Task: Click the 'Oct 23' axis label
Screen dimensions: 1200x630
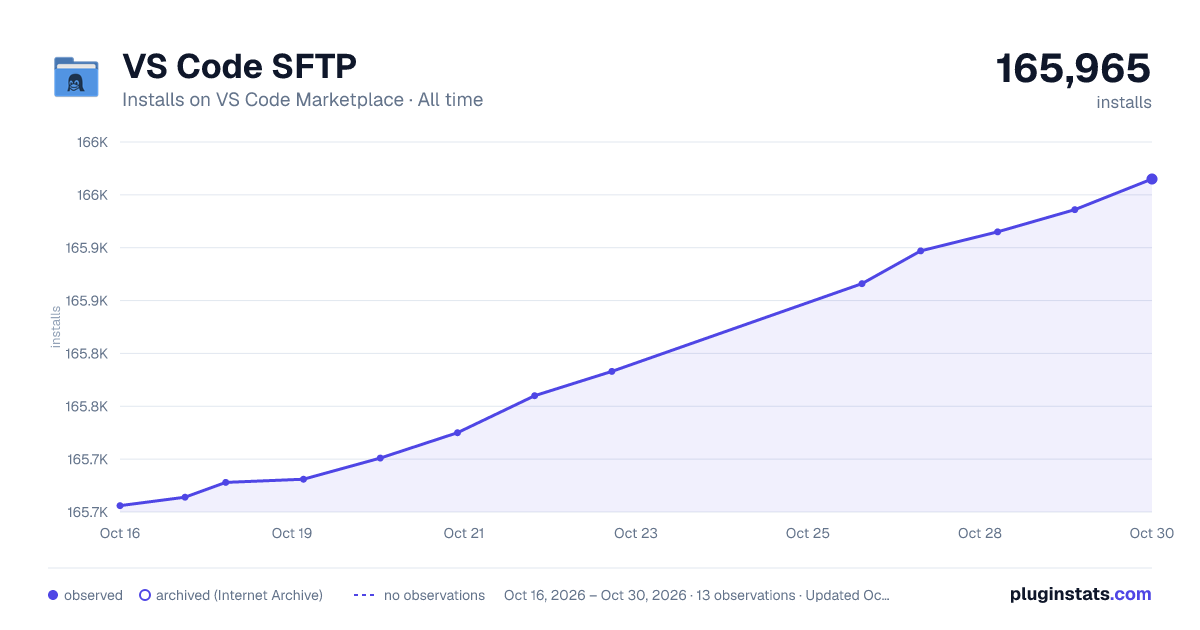Action: [x=636, y=533]
